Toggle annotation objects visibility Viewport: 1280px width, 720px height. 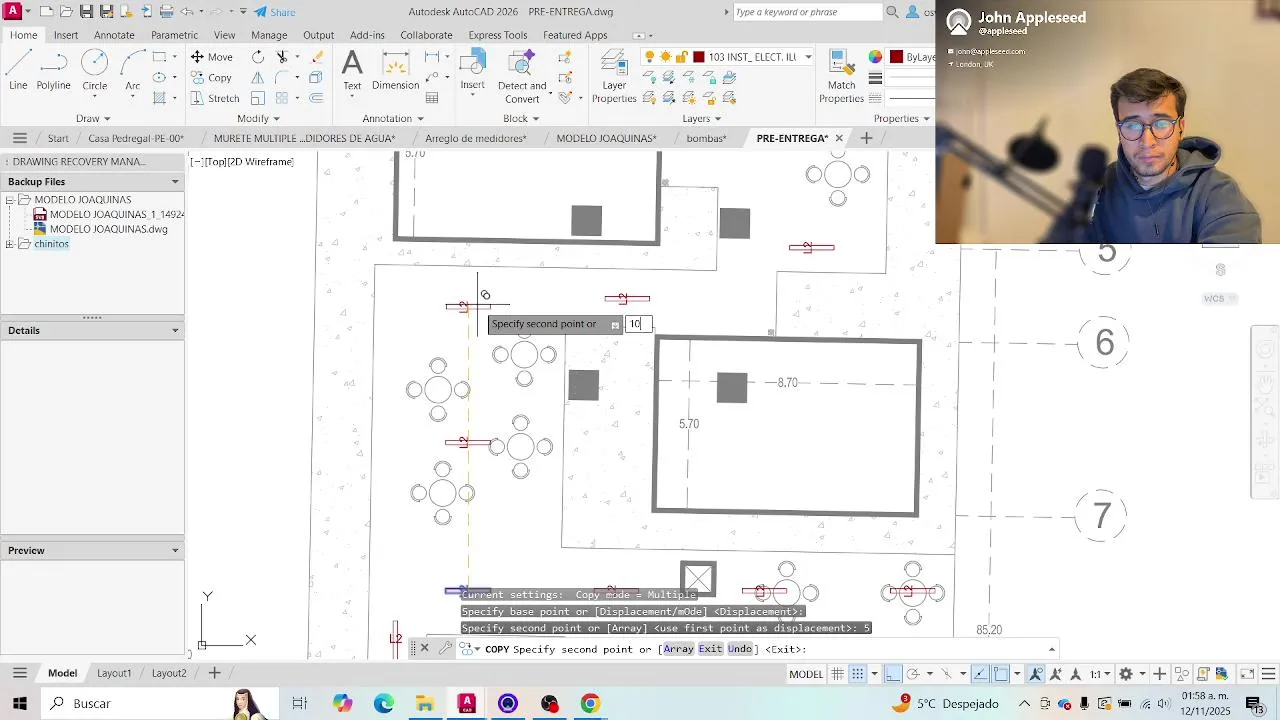point(1036,674)
